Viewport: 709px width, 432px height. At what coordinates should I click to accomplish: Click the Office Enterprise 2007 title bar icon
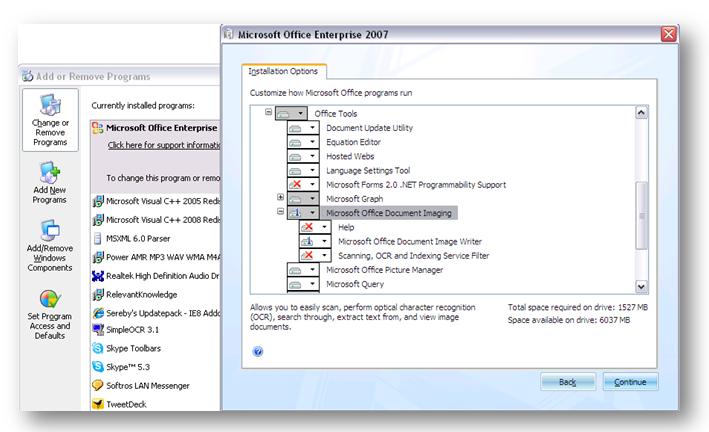point(229,34)
